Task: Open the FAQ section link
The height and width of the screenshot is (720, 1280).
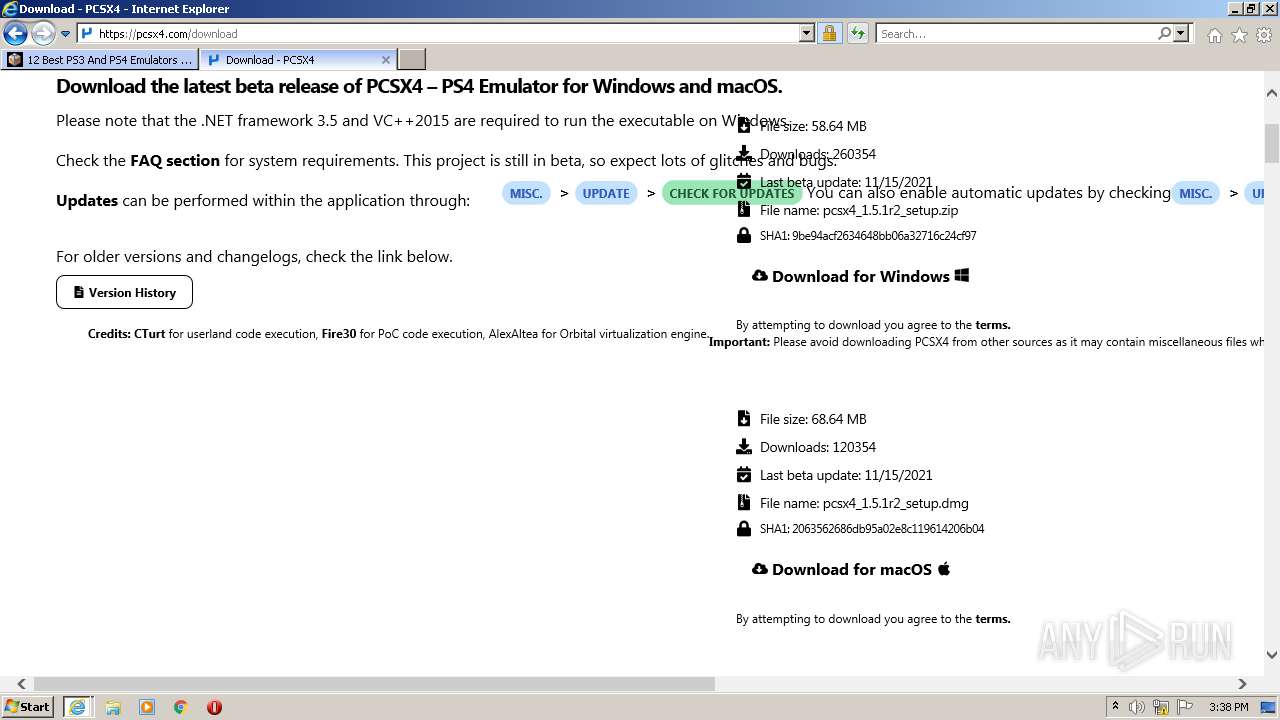Action: pyautogui.click(x=175, y=160)
